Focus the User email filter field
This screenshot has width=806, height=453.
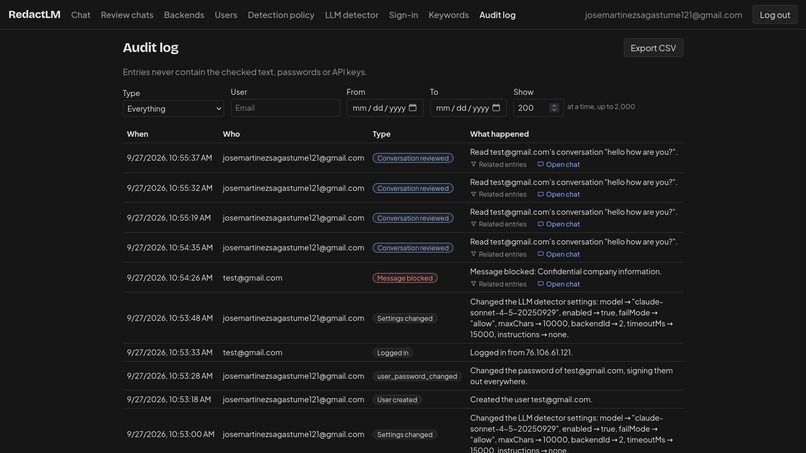click(285, 108)
